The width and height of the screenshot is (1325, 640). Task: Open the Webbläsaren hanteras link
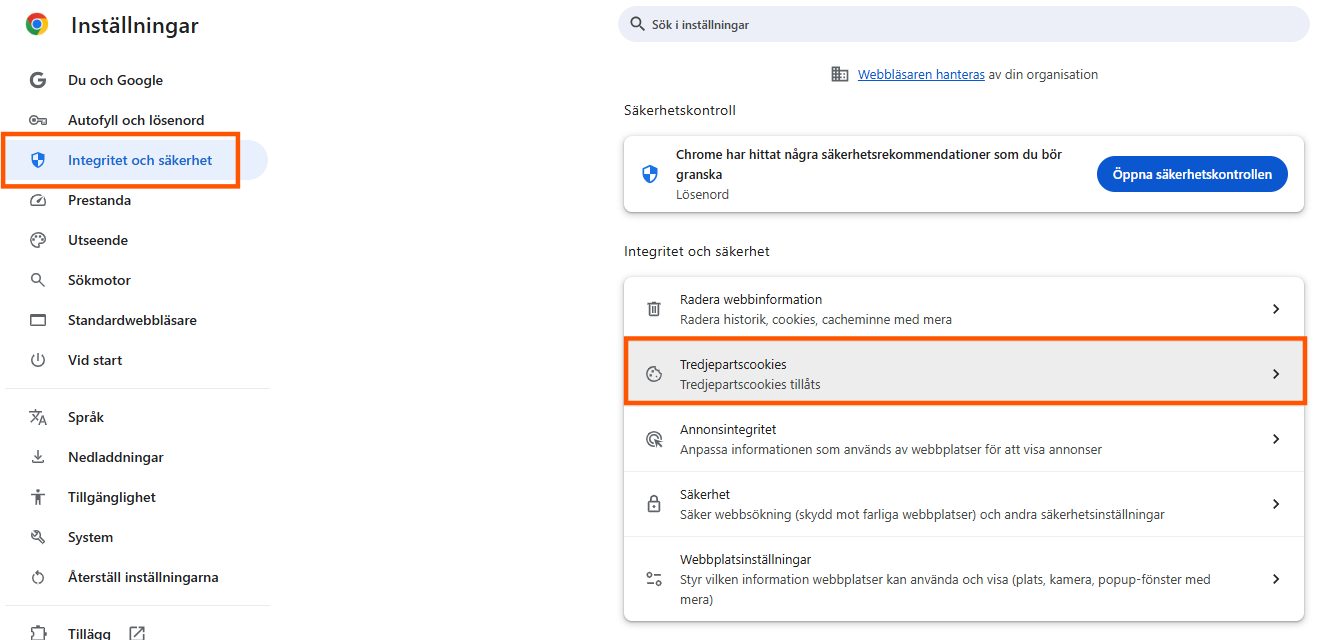click(920, 73)
